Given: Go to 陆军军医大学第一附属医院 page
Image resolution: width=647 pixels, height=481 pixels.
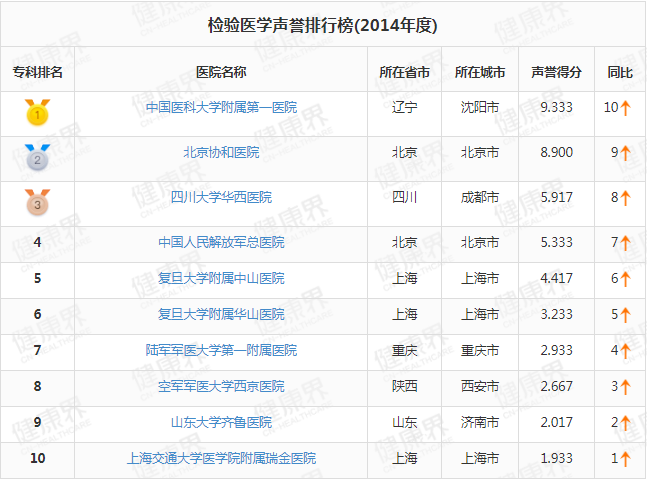Looking at the screenshot, I should point(221,350).
